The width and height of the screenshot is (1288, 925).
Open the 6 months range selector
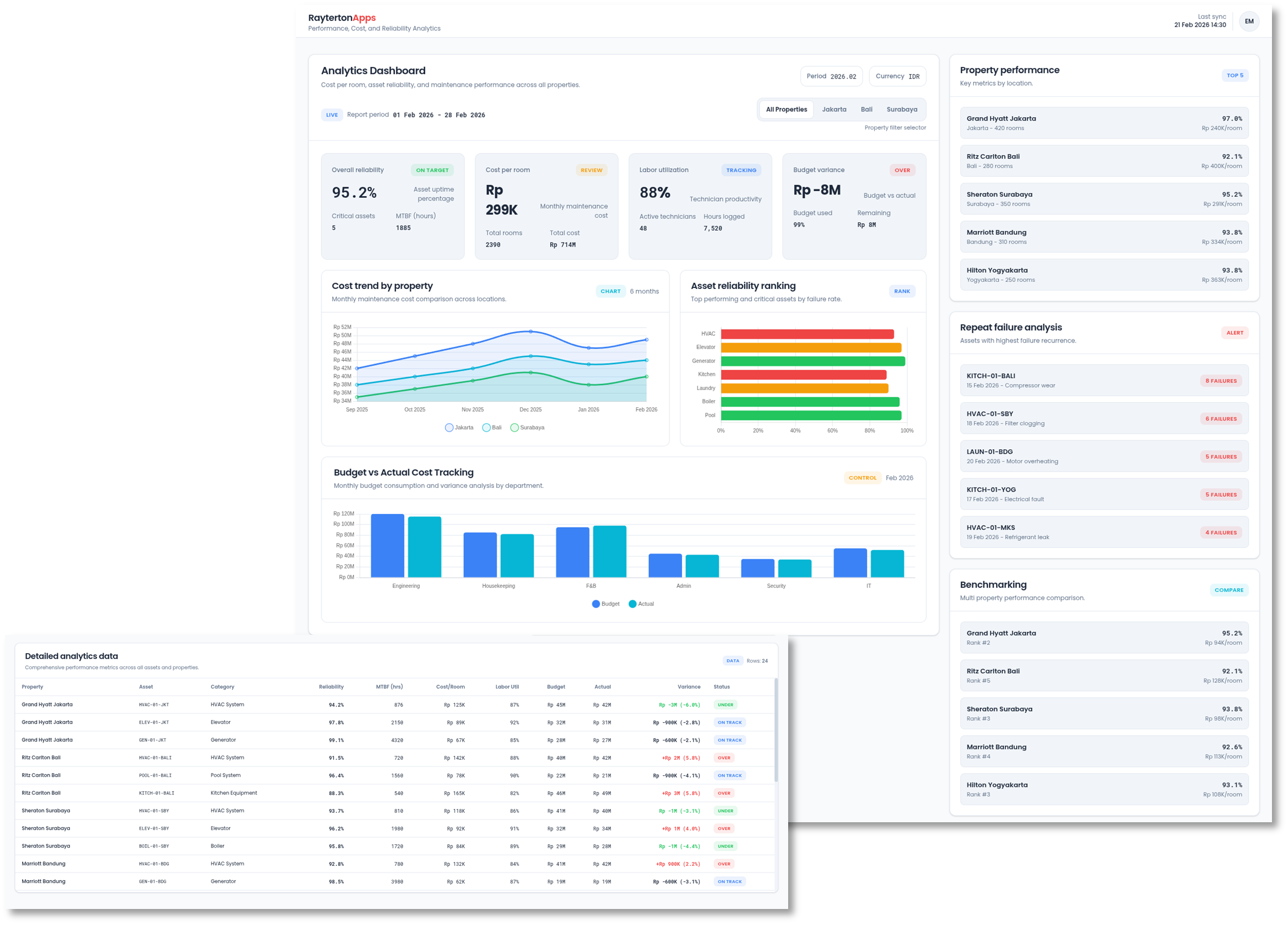(x=645, y=291)
